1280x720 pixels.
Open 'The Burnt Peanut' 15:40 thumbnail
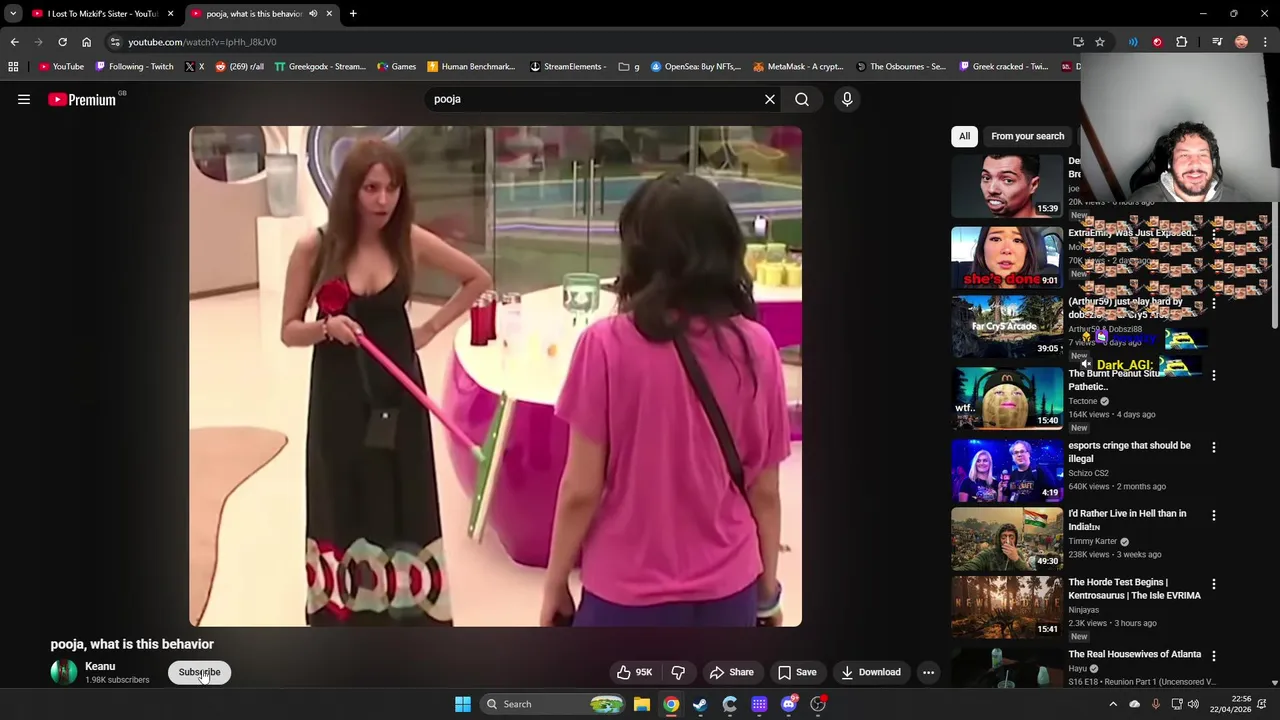pos(1007,397)
